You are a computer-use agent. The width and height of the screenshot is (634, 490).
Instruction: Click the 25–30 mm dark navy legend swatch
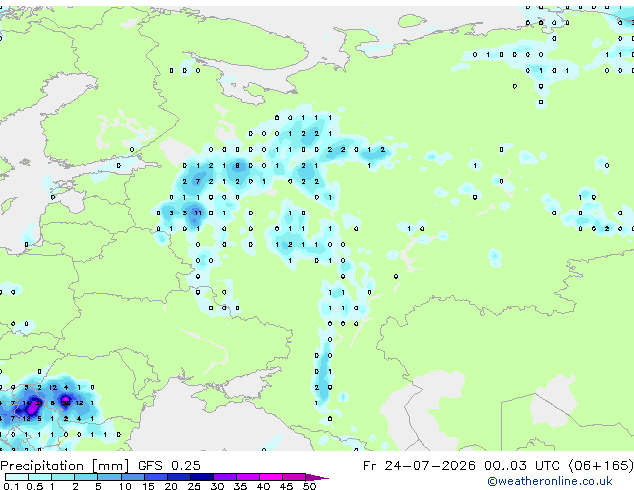202,477
